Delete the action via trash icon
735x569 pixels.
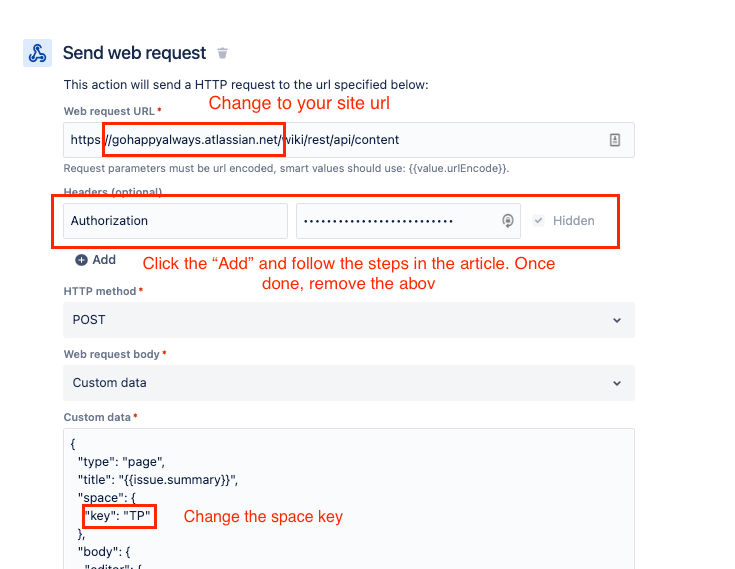[x=222, y=53]
